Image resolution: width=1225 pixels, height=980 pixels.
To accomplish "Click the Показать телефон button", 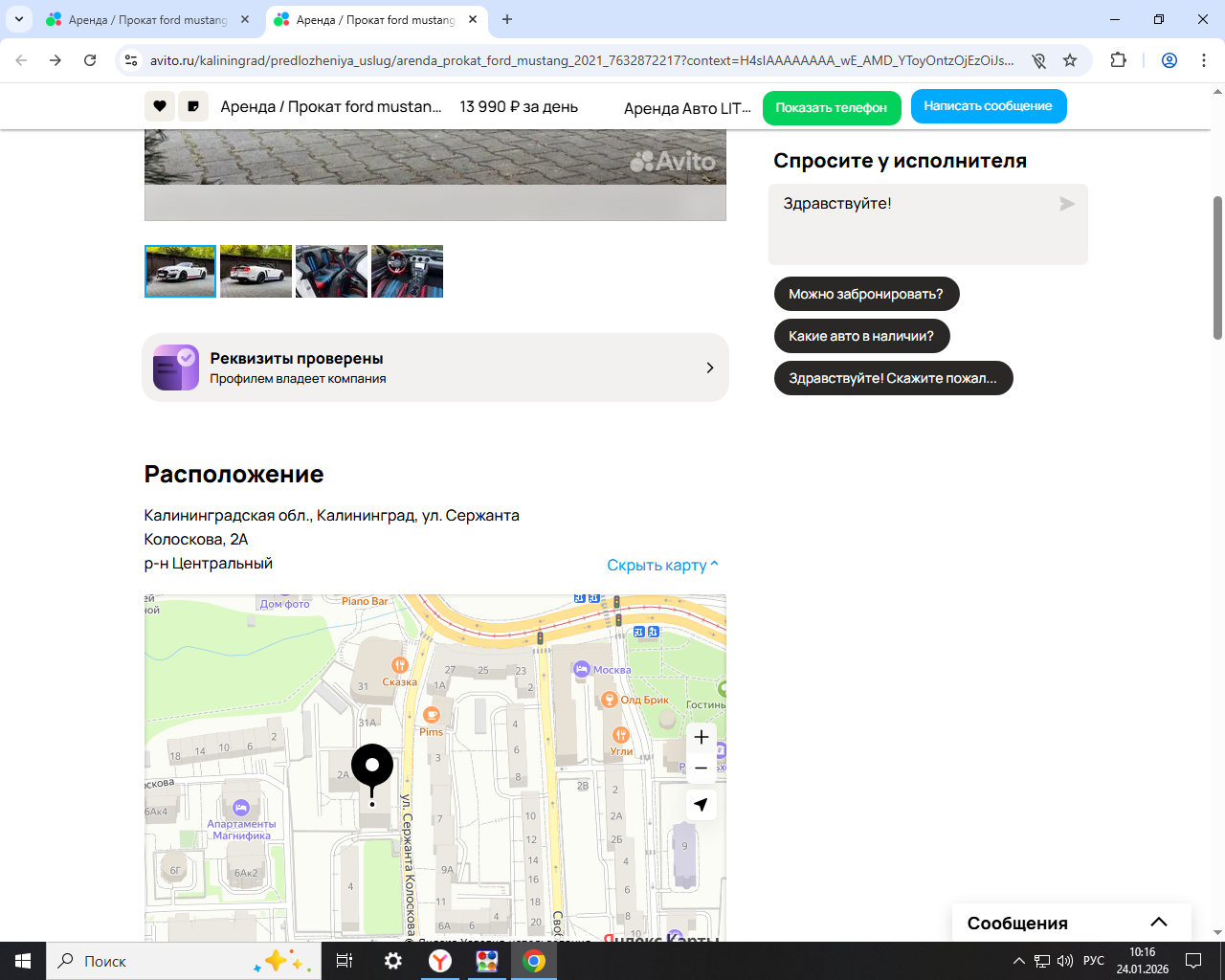I will point(831,107).
